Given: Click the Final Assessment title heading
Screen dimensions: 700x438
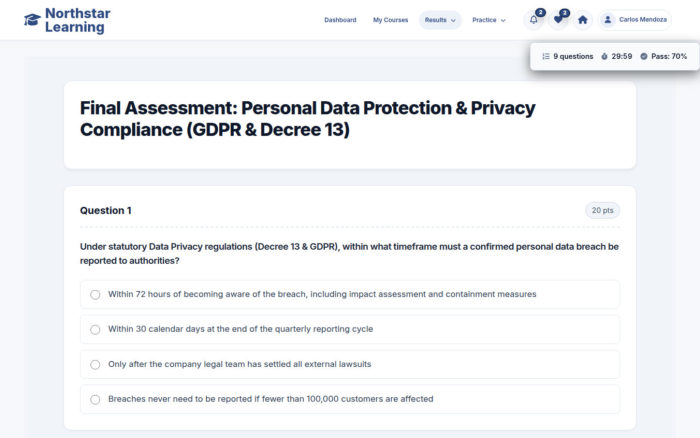Looking at the screenshot, I should pos(308,119).
